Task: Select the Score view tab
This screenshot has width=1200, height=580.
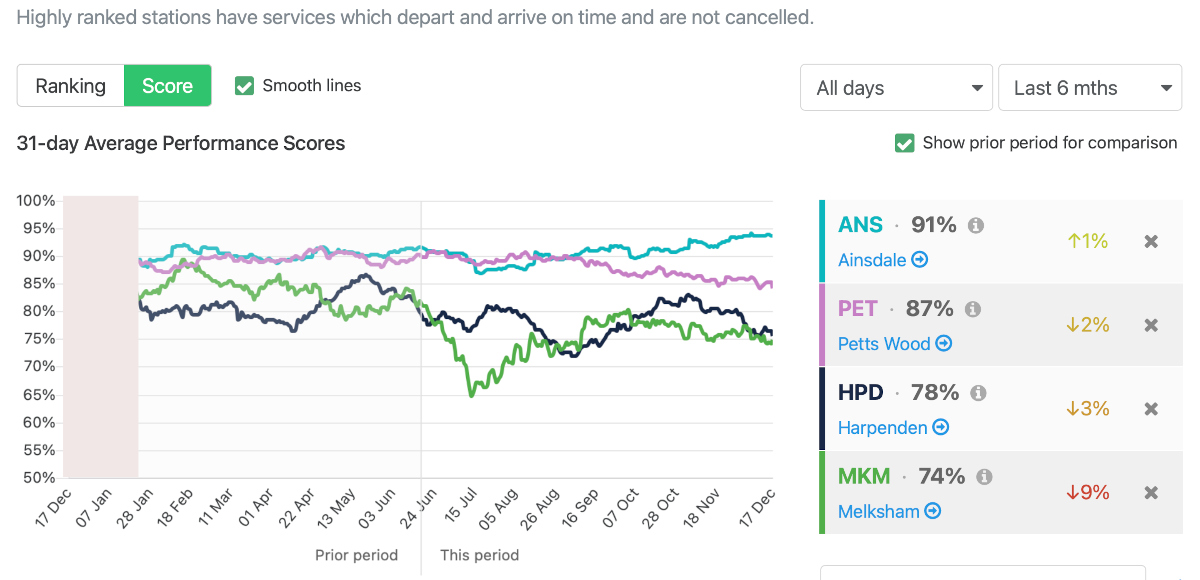Action: click(x=167, y=86)
